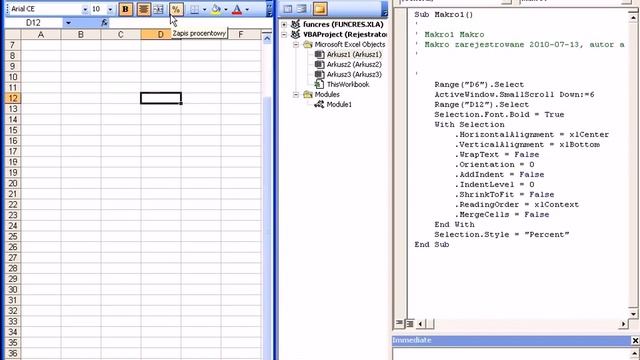Click Immediate window scroll up arrow
This screenshot has height=360, width=640.
click(634, 353)
